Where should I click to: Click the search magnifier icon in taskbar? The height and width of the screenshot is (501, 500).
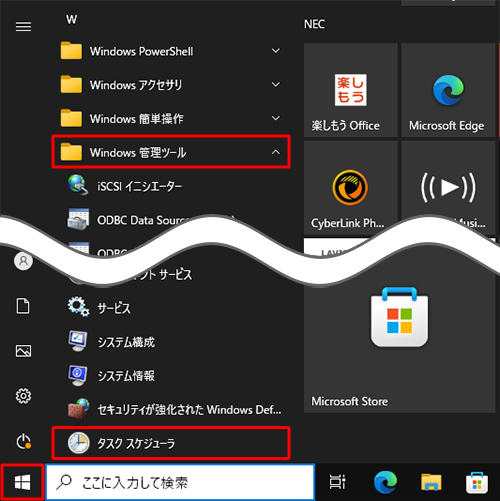click(x=64, y=482)
